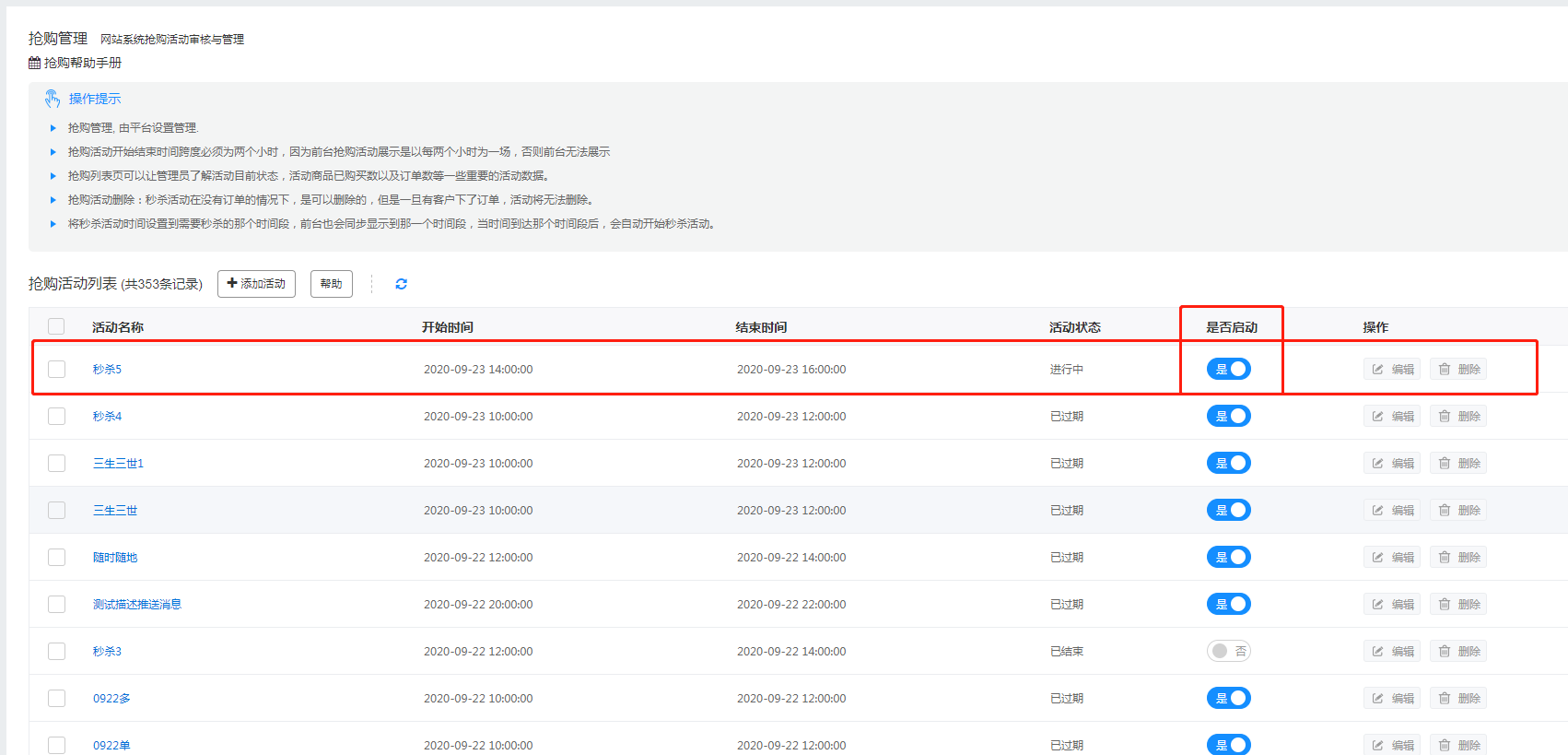Click the 删除 trash icon for 随时随地
This screenshot has width=1568, height=755.
(x=1445, y=558)
